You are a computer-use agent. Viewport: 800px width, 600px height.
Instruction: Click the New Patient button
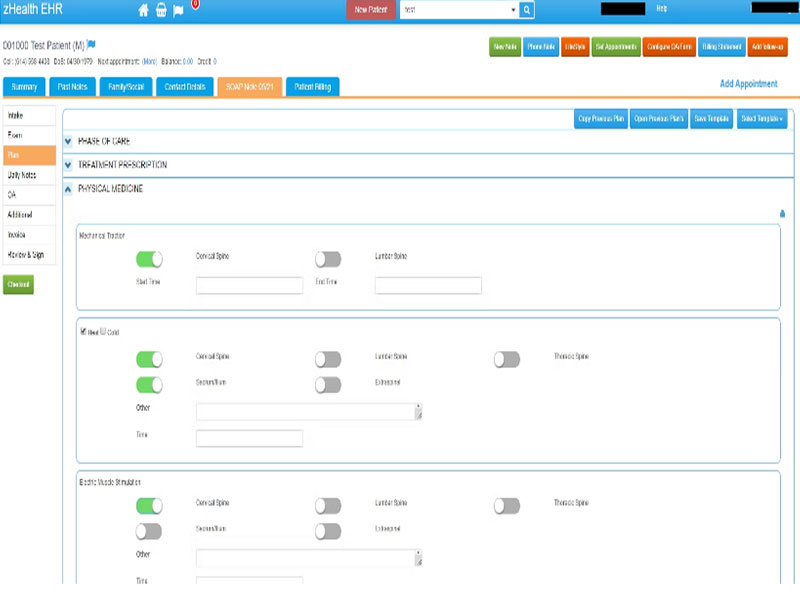pyautogui.click(x=370, y=10)
